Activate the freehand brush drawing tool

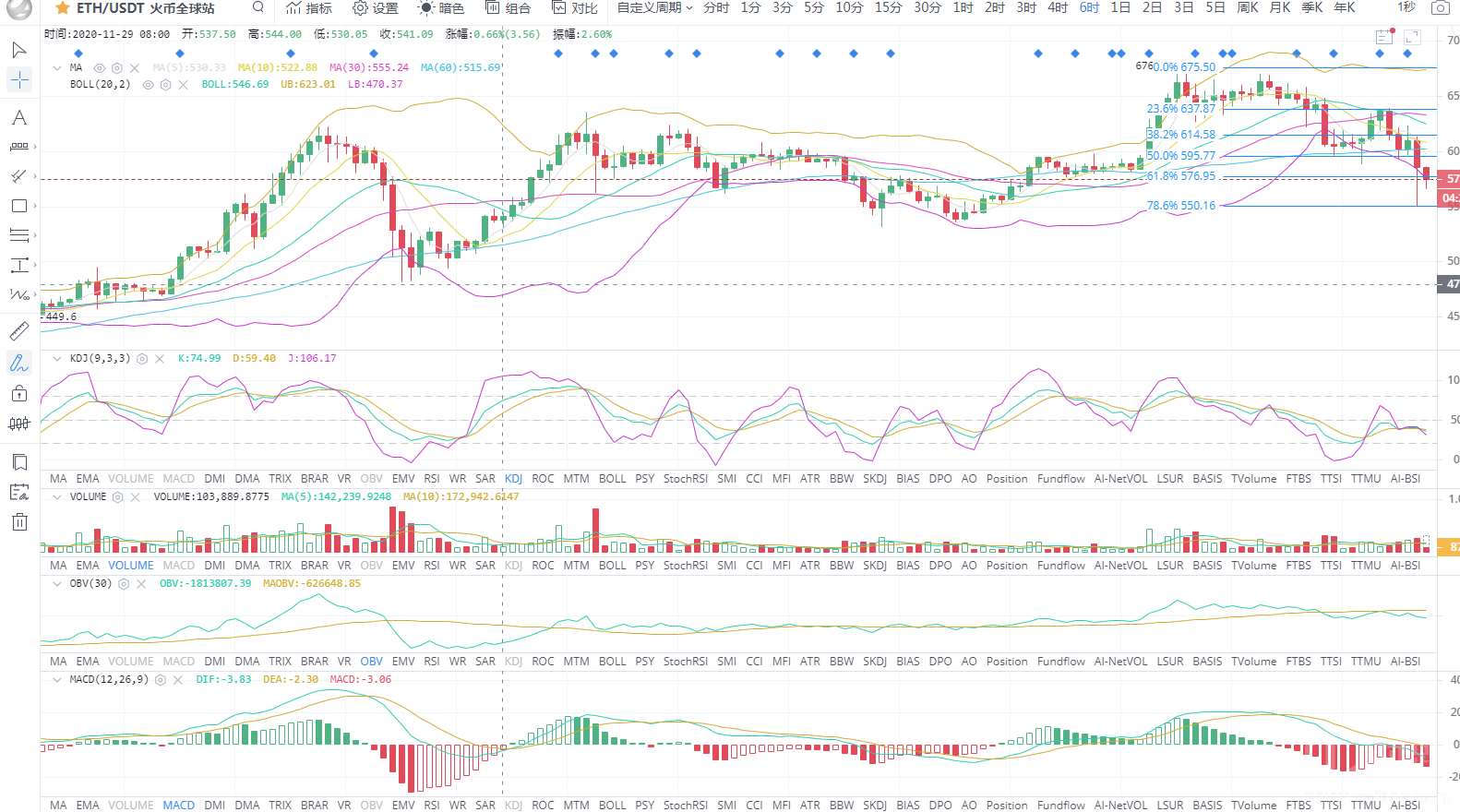point(19,364)
